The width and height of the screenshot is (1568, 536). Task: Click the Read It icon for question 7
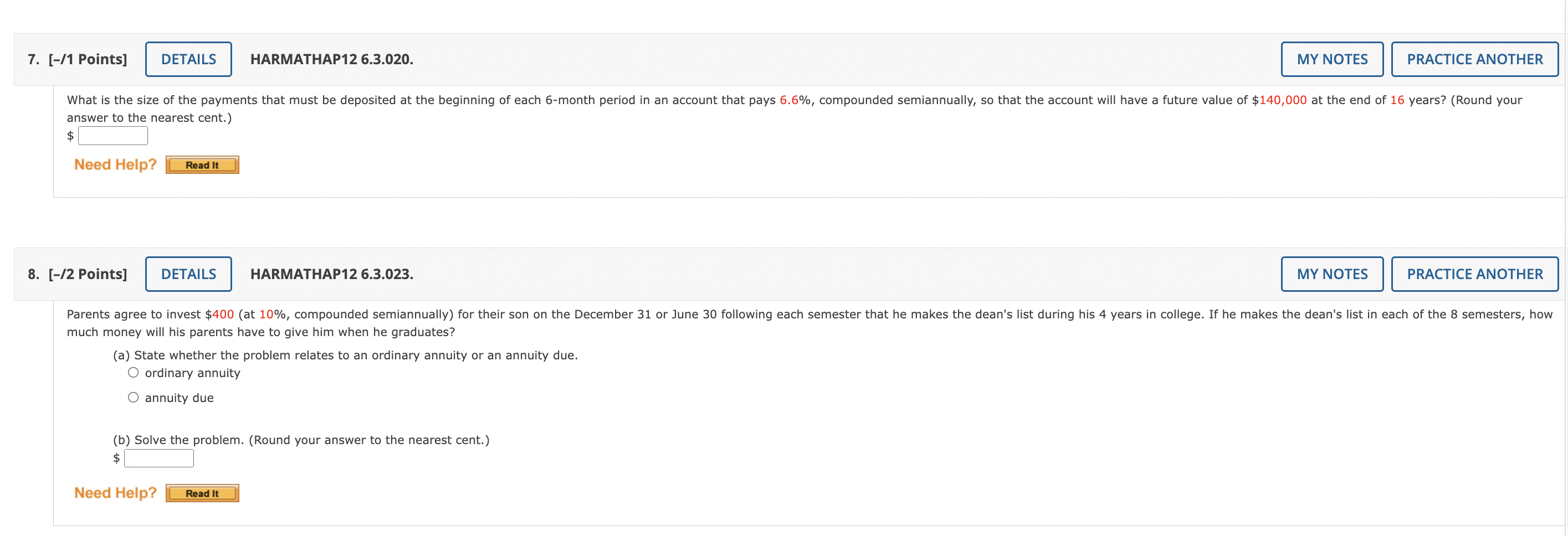[x=202, y=164]
